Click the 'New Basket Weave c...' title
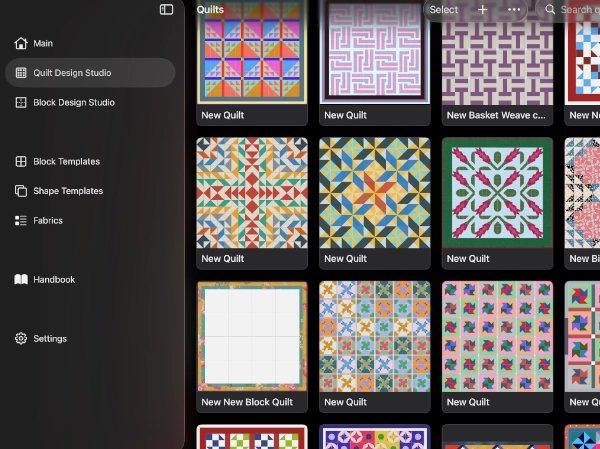The width and height of the screenshot is (600, 449). [x=496, y=115]
